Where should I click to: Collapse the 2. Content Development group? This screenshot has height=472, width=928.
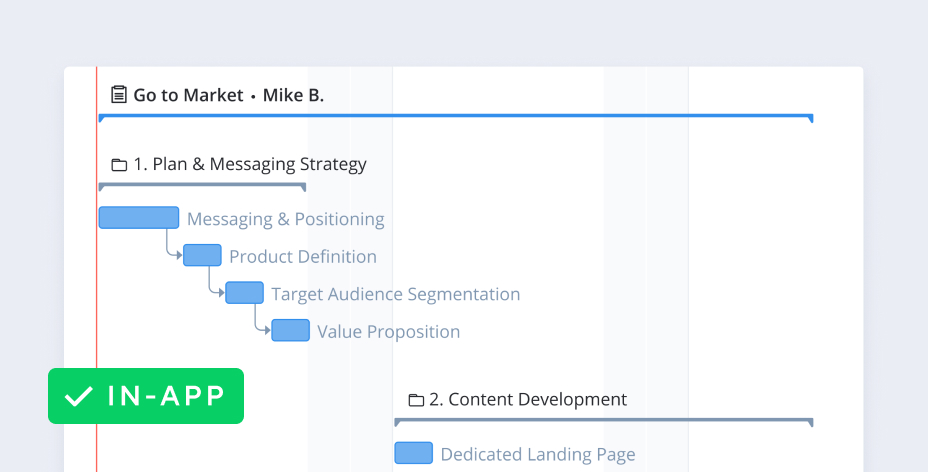pyautogui.click(x=527, y=400)
